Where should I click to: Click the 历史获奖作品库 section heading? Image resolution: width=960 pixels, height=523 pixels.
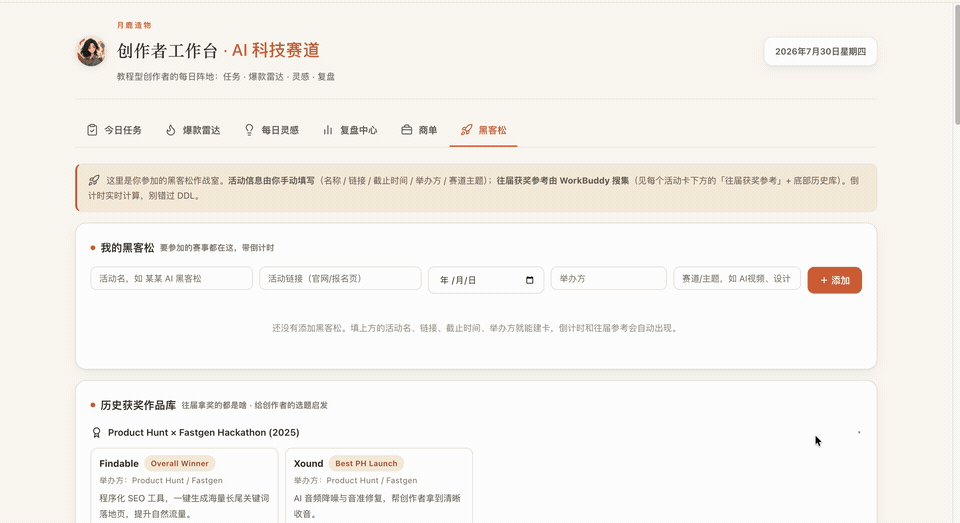point(138,405)
